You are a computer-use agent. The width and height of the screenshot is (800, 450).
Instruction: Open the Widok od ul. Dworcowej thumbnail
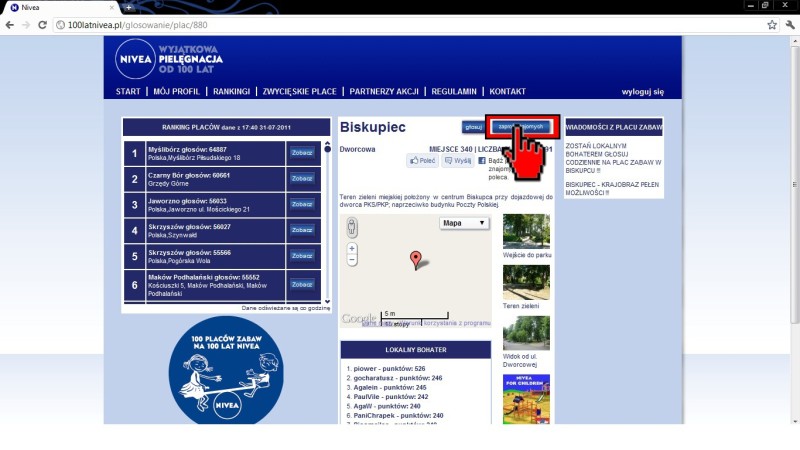click(x=526, y=333)
